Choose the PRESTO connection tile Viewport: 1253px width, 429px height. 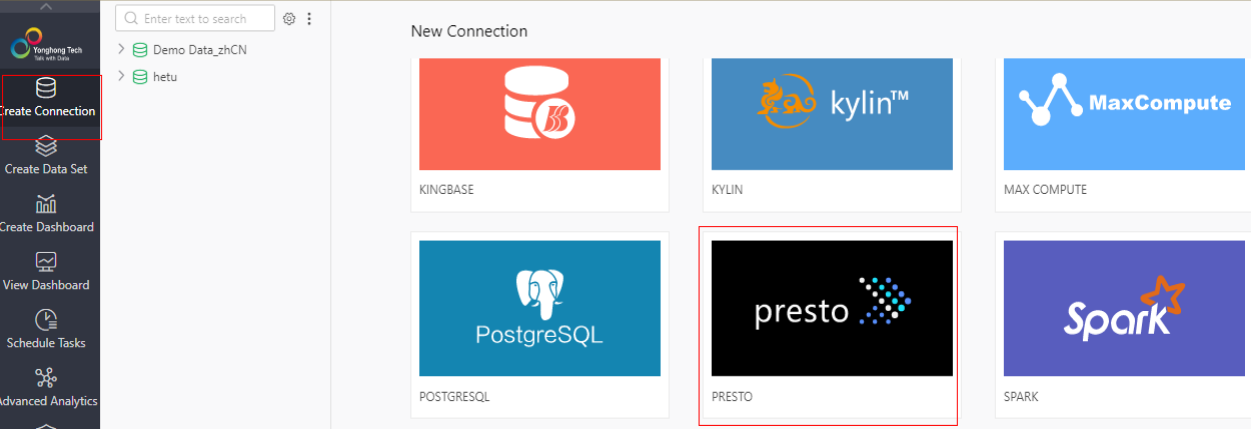[x=828, y=325]
